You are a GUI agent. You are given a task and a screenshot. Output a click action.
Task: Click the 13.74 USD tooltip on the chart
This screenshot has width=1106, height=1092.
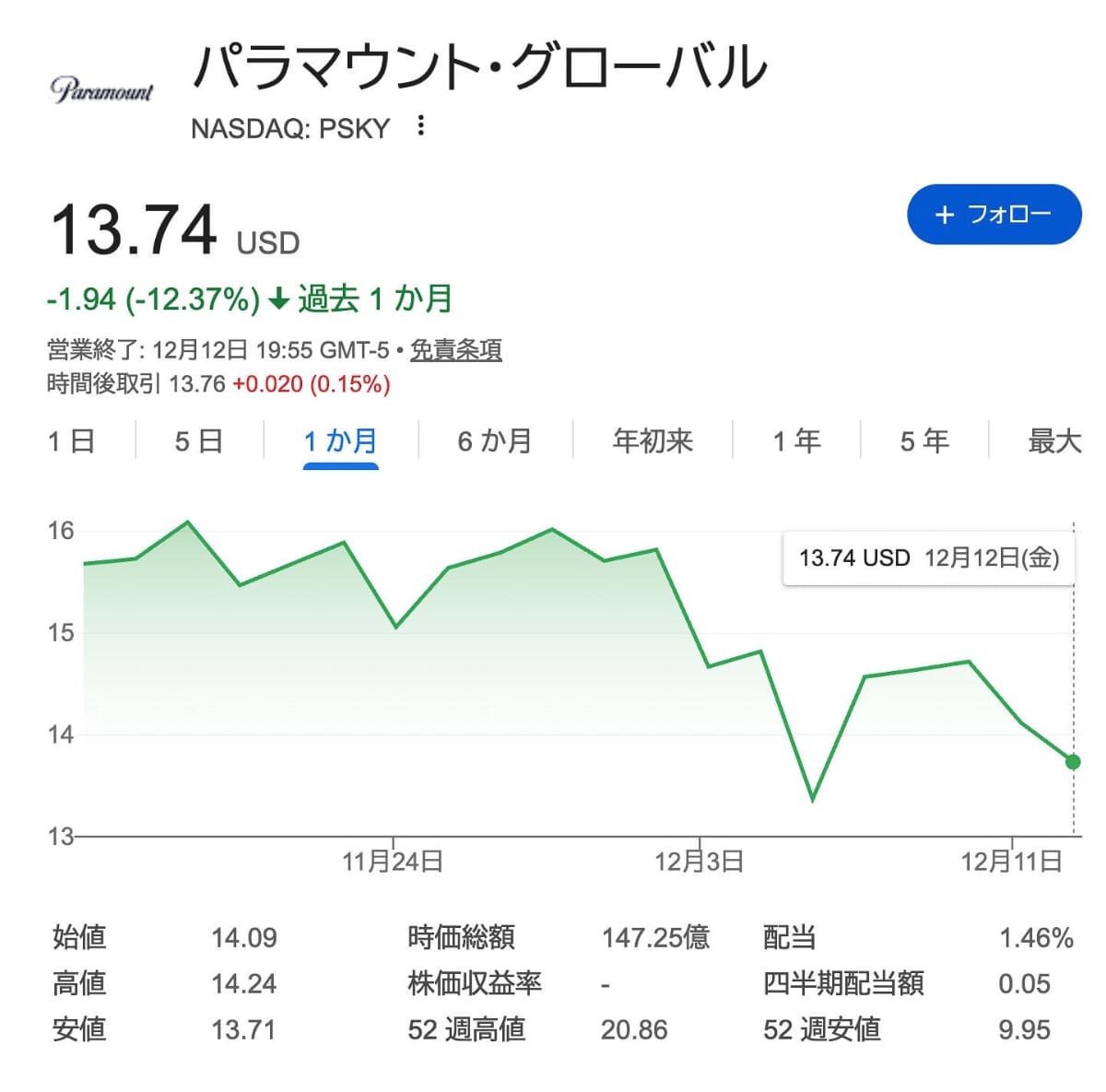click(x=929, y=557)
